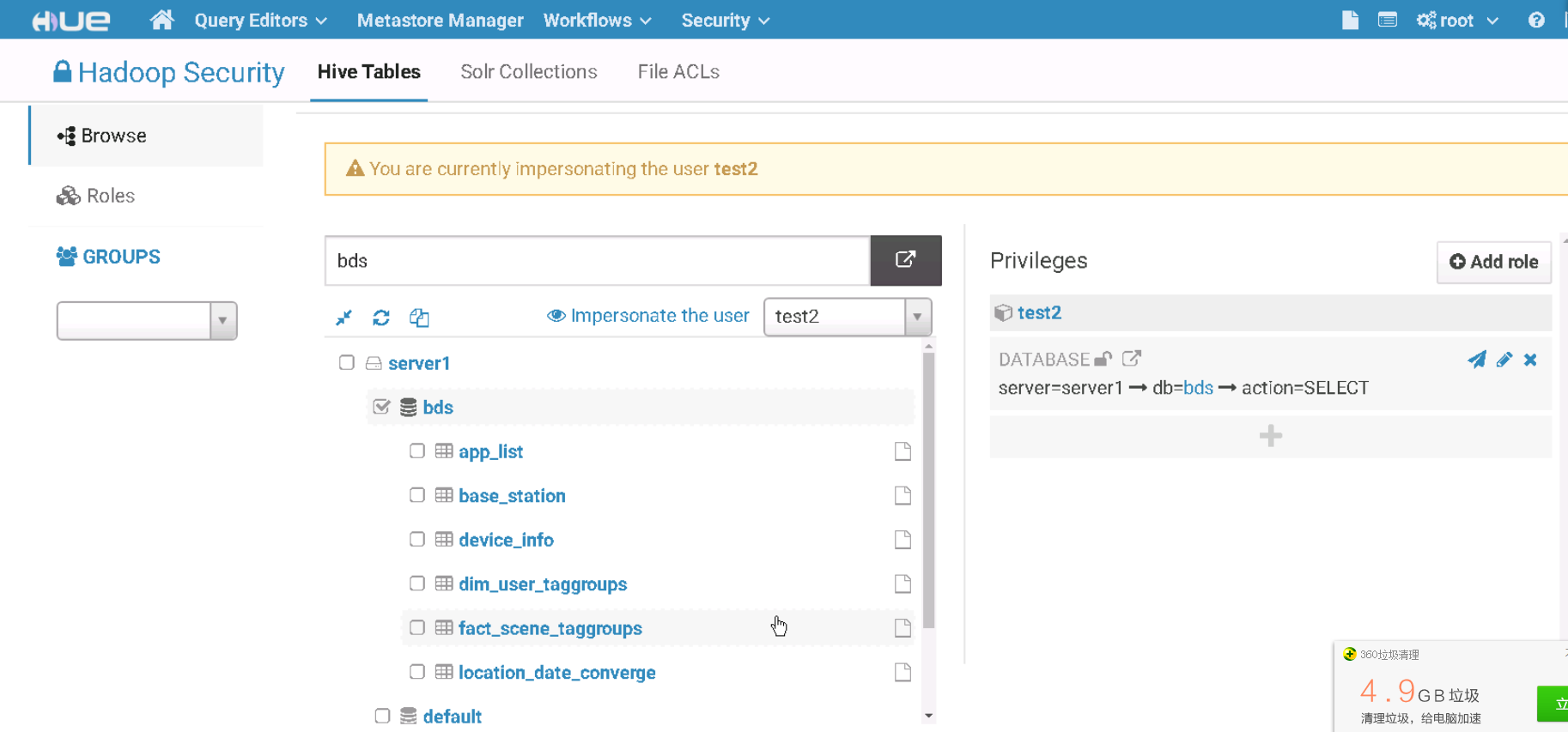Open base_station table file icon
The width and height of the screenshot is (1568, 732).
point(903,495)
